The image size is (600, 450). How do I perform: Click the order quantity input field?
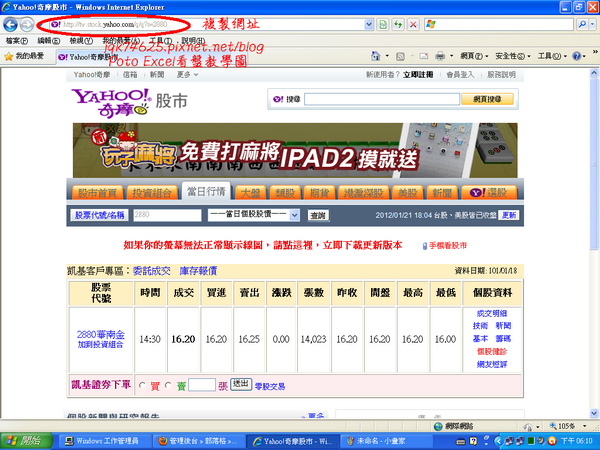(202, 385)
